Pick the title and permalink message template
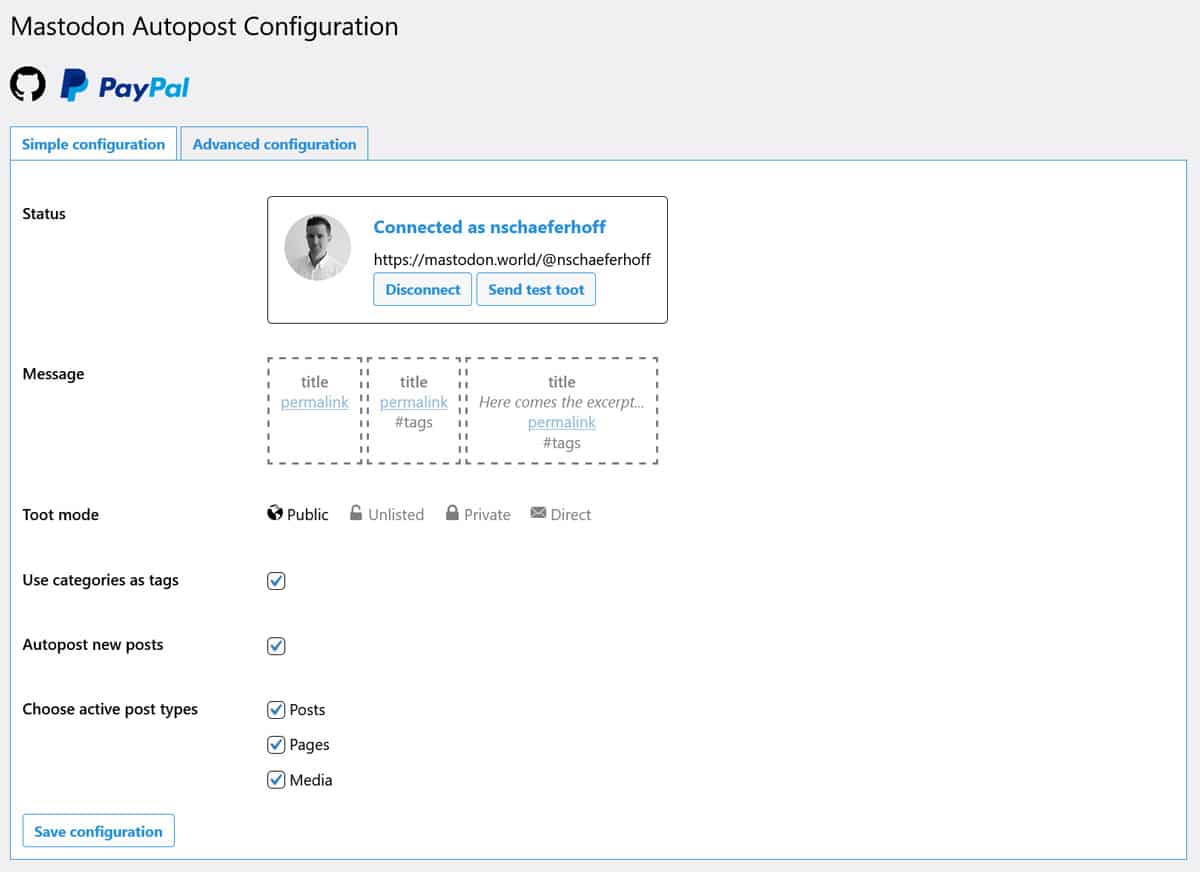This screenshot has height=872, width=1200. (x=315, y=410)
